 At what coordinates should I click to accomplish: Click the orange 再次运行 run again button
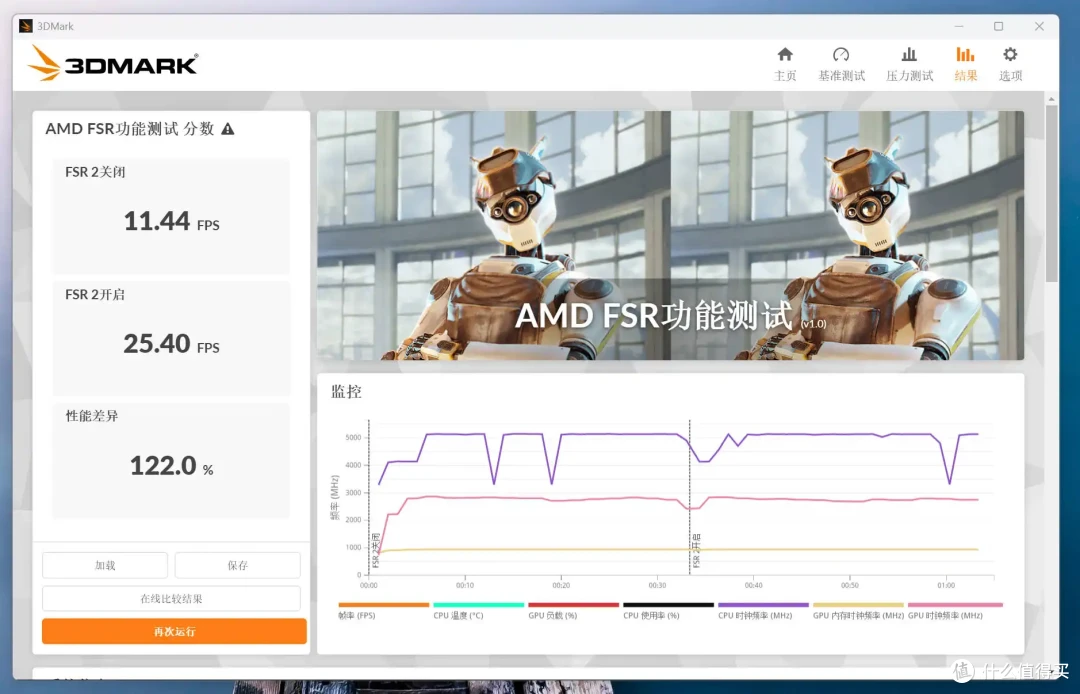pos(174,631)
